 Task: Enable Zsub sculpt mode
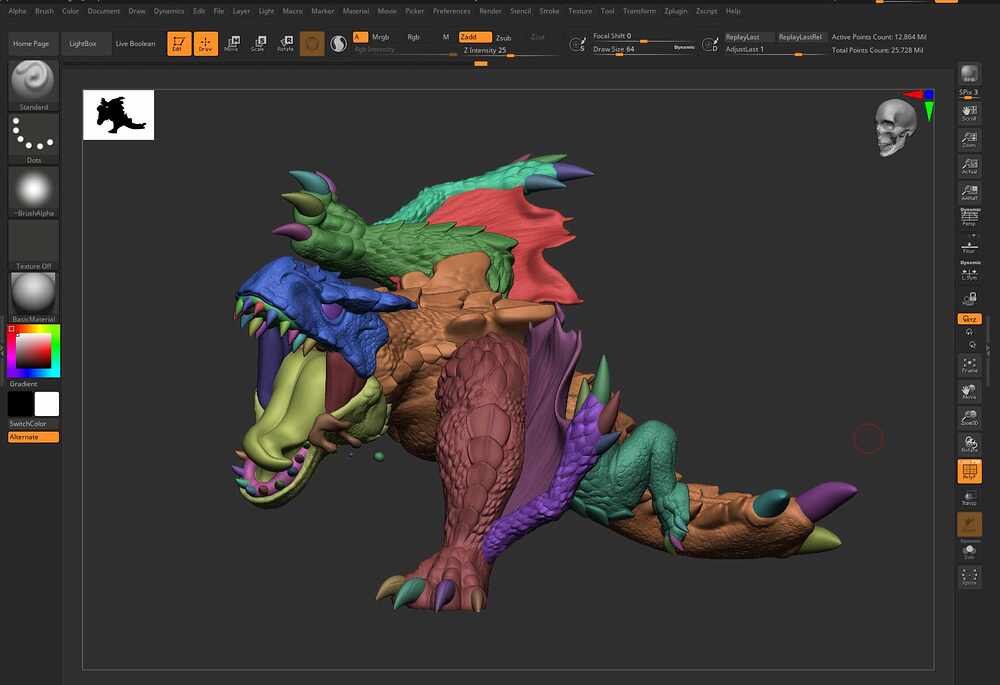[x=504, y=38]
